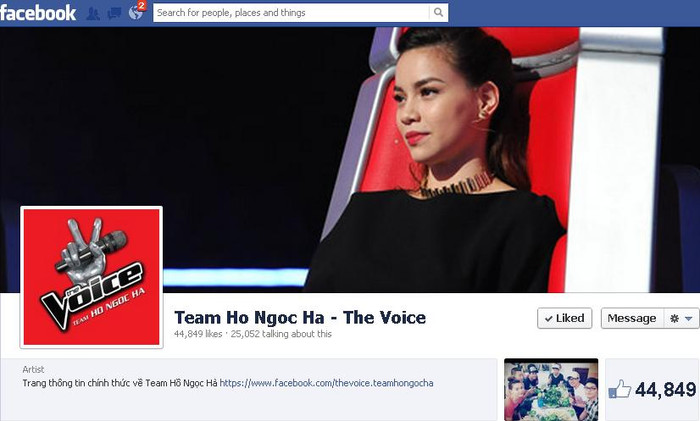Toggle the Liked button
This screenshot has width=700, height=421.
point(564,318)
